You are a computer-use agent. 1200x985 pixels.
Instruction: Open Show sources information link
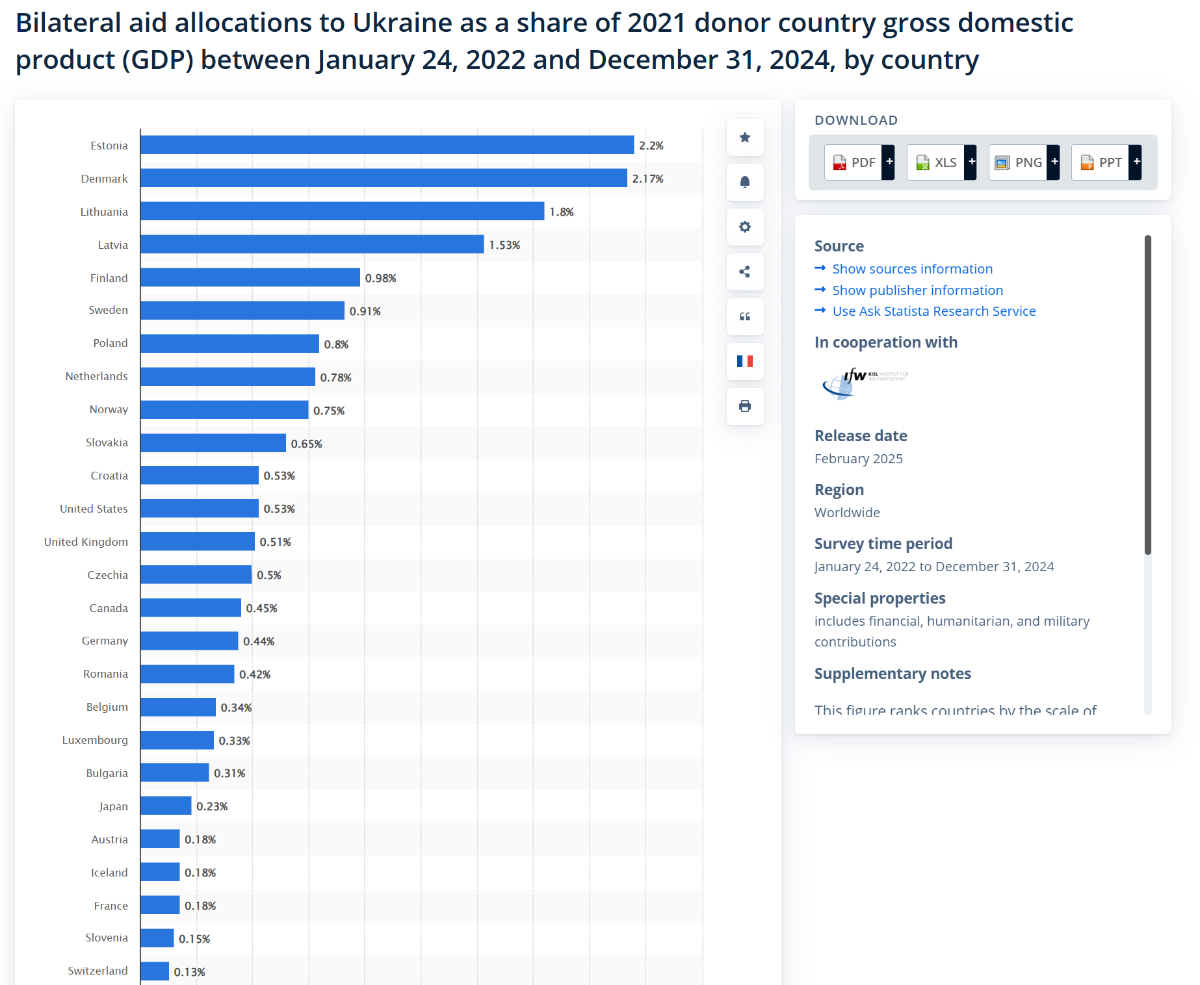pos(912,269)
